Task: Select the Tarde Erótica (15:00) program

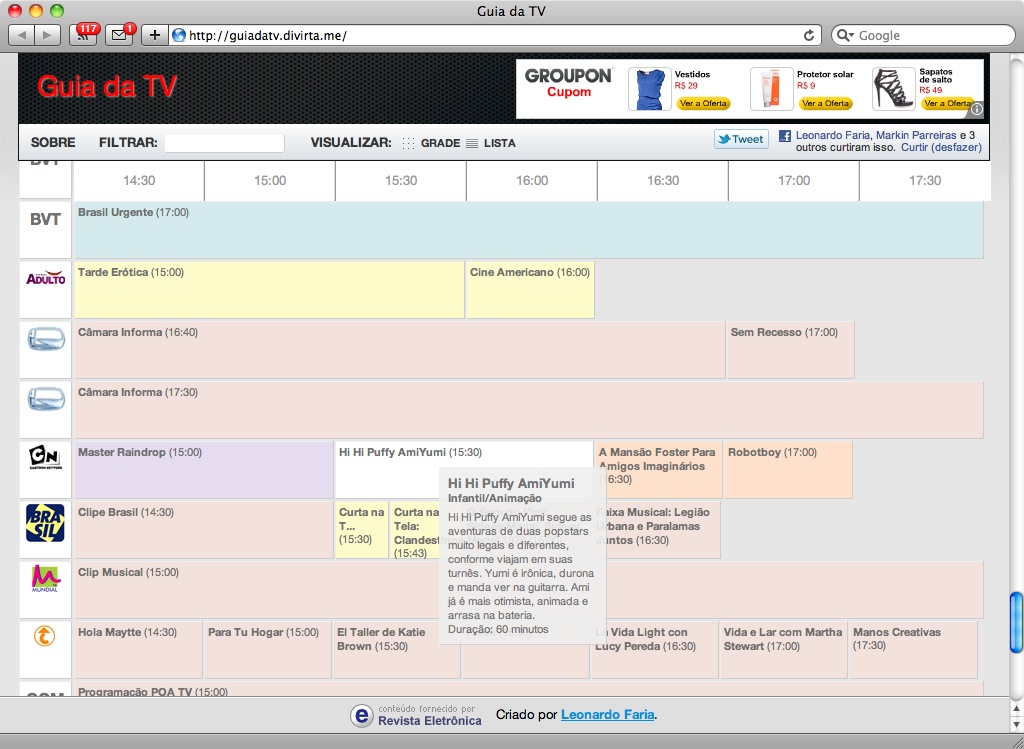Action: [269, 290]
